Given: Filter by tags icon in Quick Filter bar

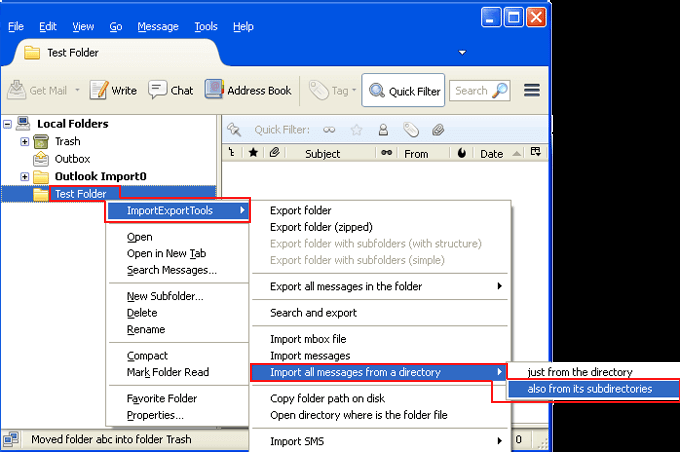Looking at the screenshot, I should click(410, 129).
